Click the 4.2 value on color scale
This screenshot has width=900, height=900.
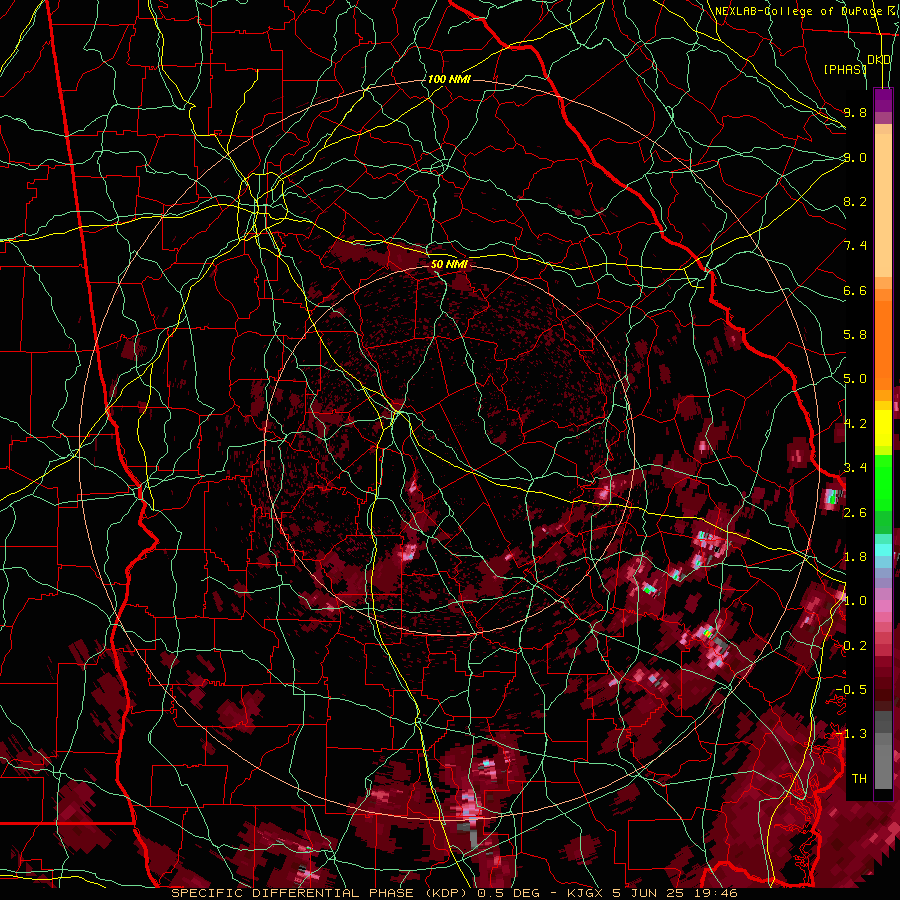pyautogui.click(x=855, y=424)
